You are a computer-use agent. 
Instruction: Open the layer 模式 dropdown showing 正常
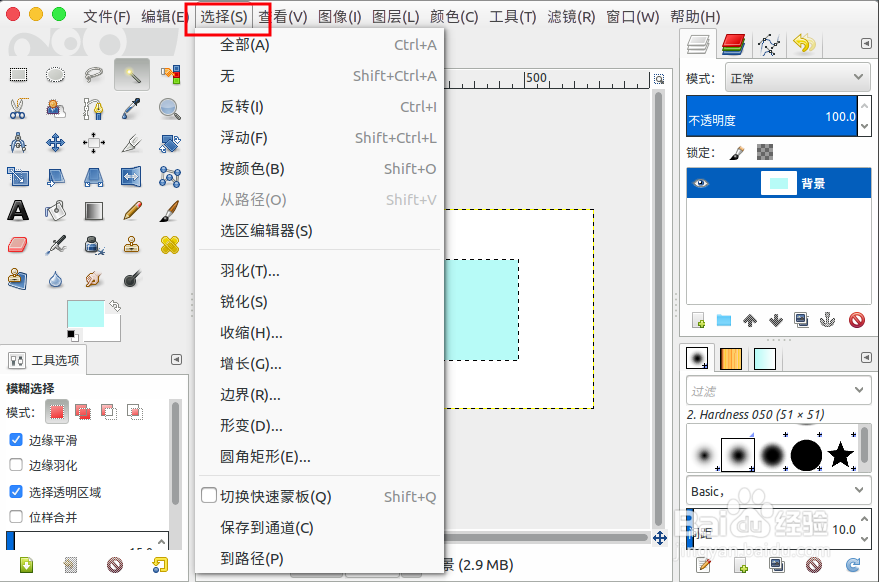pos(797,77)
